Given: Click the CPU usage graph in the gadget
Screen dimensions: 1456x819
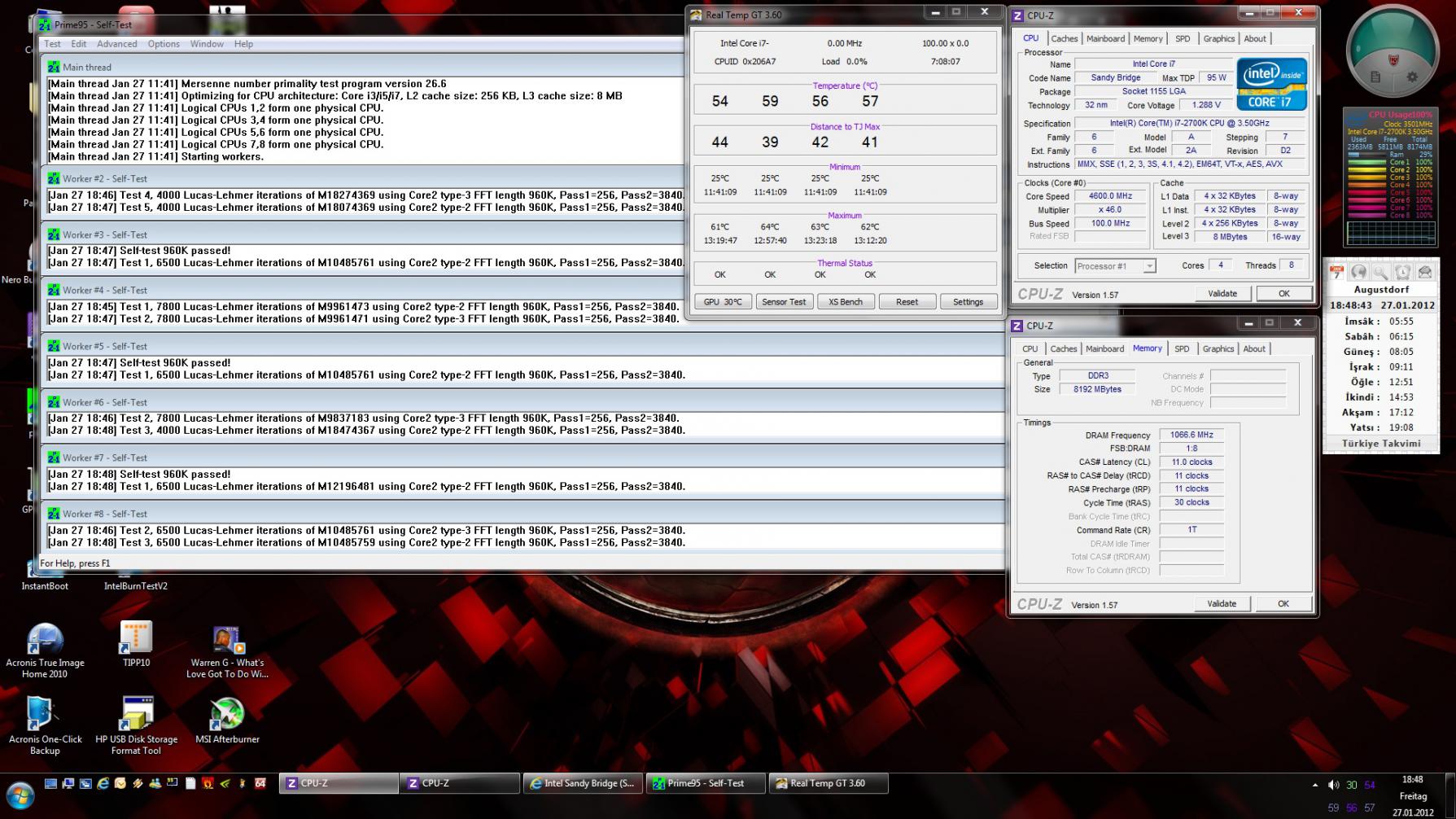Looking at the screenshot, I should point(1389,234).
